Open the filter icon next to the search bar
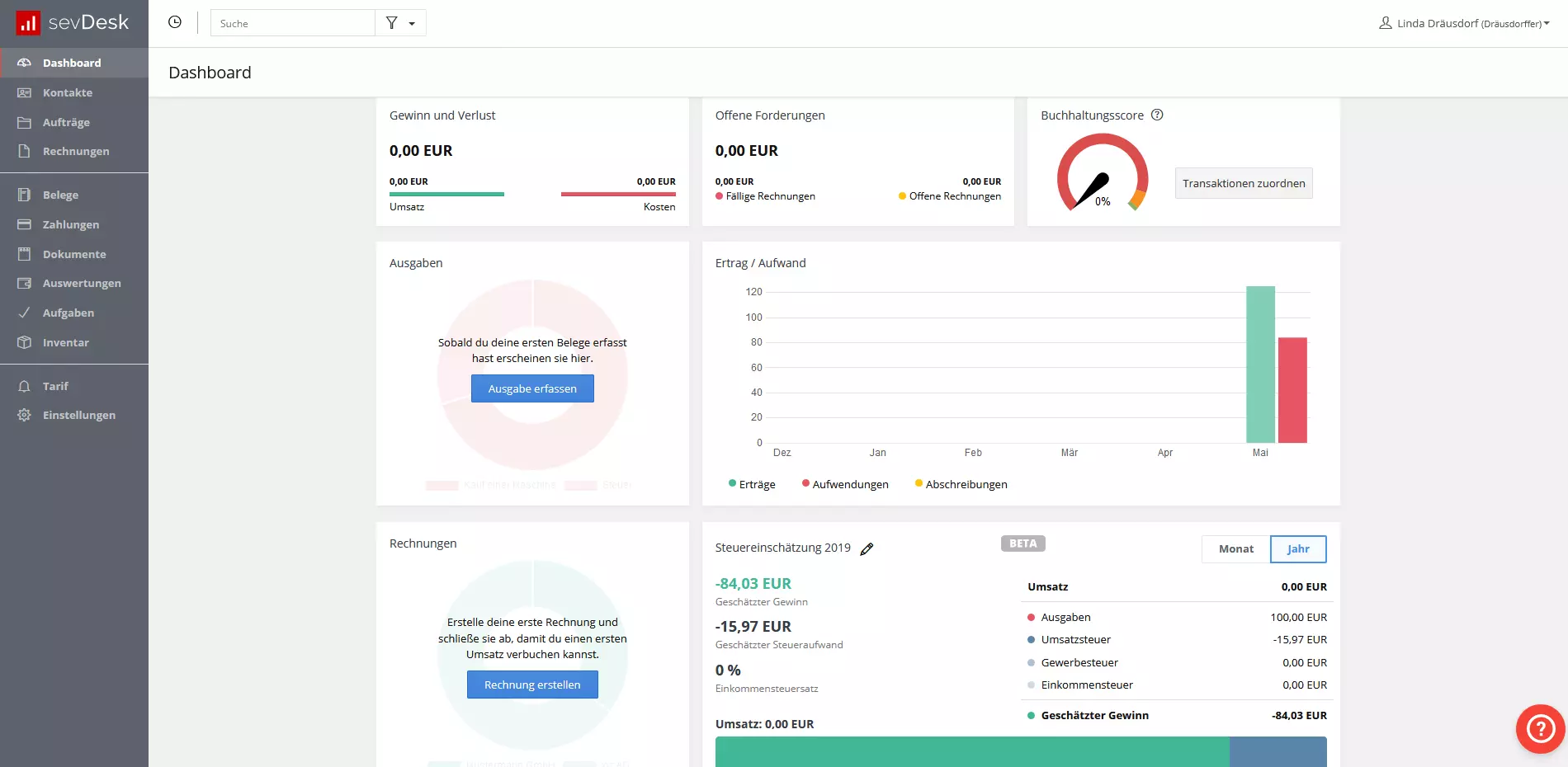The height and width of the screenshot is (767, 1568). 392,23
